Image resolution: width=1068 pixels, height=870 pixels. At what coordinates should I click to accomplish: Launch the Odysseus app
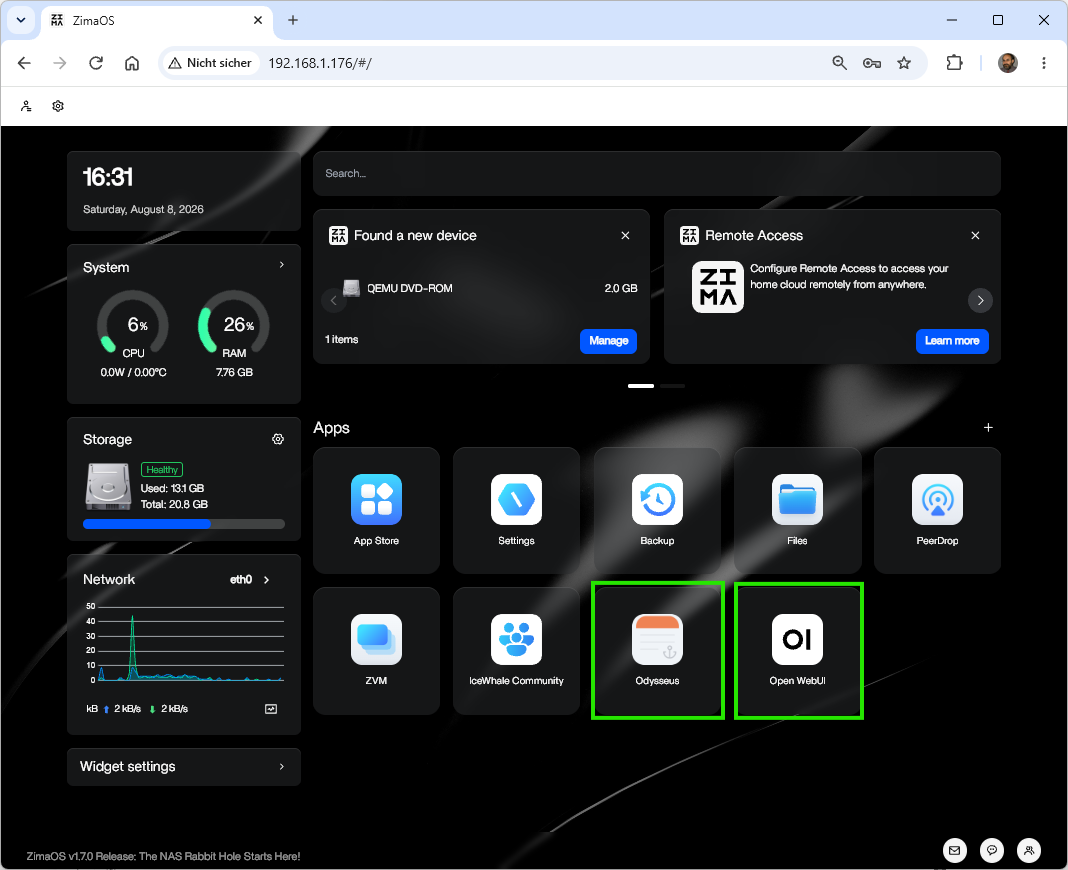657,651
